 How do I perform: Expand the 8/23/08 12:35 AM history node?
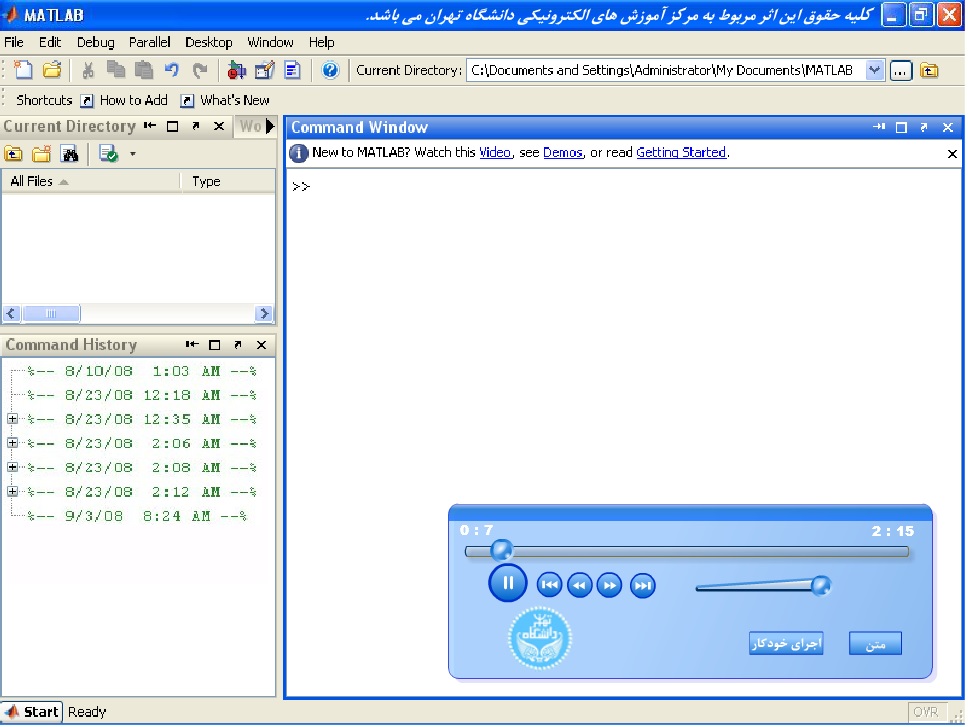point(12,418)
